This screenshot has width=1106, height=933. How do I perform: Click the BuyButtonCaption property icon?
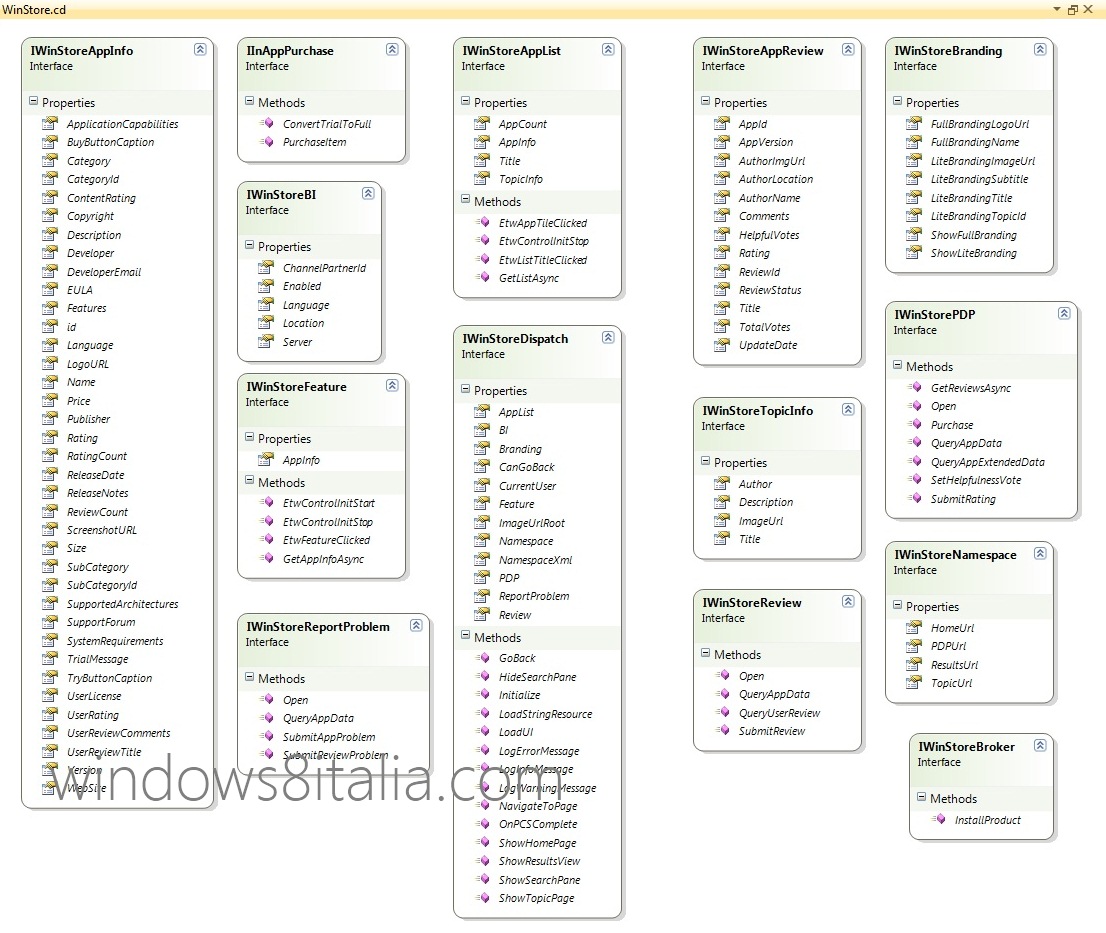click(x=49, y=142)
